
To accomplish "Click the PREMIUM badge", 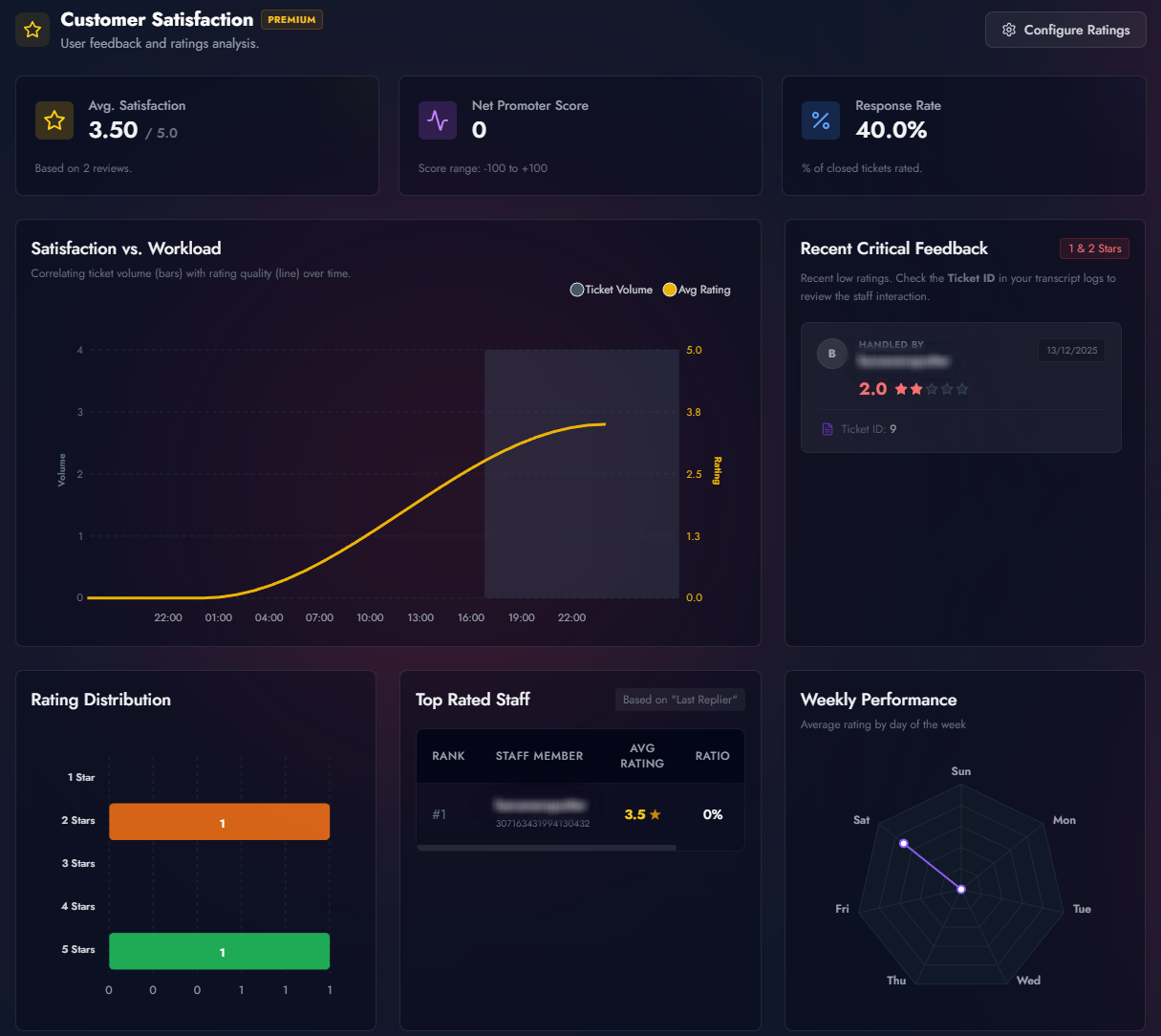I will [291, 20].
